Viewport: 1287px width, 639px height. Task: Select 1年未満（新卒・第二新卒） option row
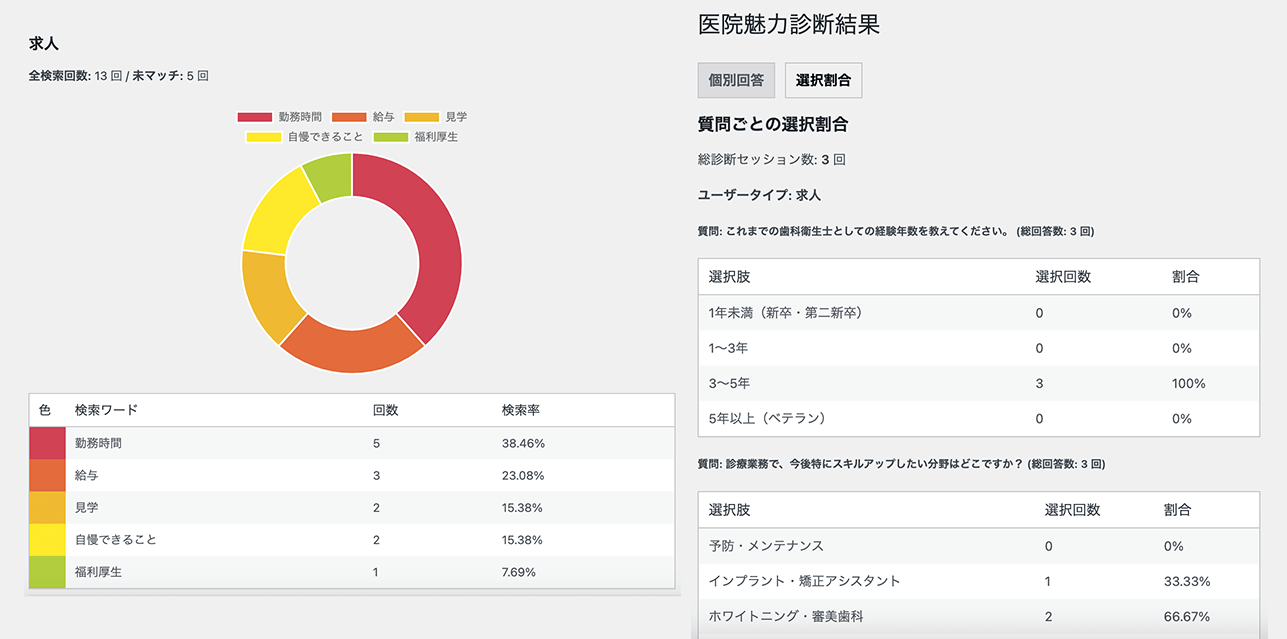979,312
